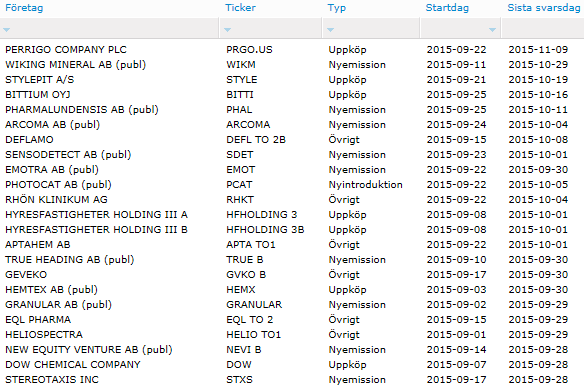Sort by the Startdag column header

(x=447, y=8)
